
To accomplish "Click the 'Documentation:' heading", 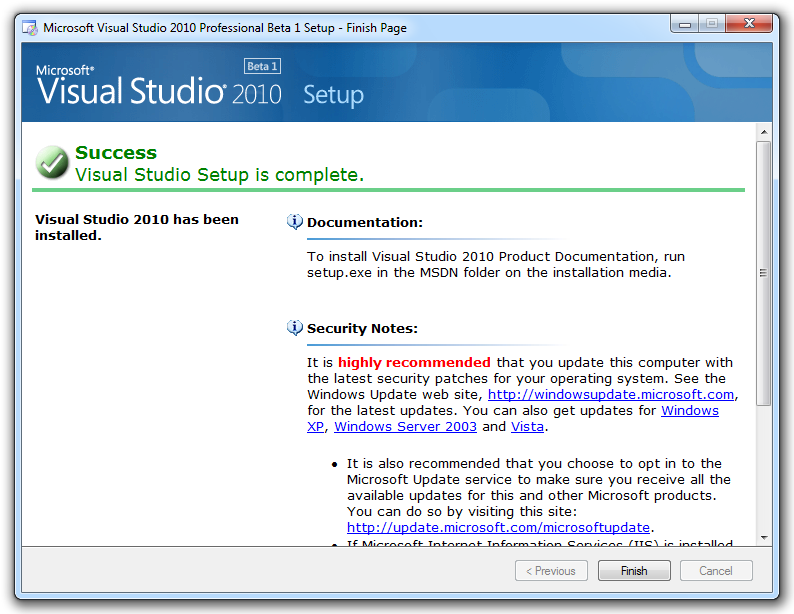I will 365,222.
